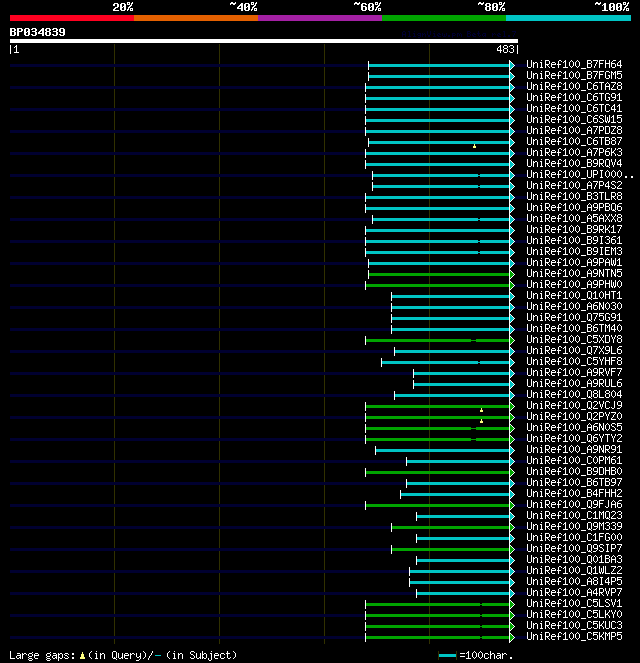Click the UniRef100_Q1WLZ2 hit name

click(x=574, y=570)
